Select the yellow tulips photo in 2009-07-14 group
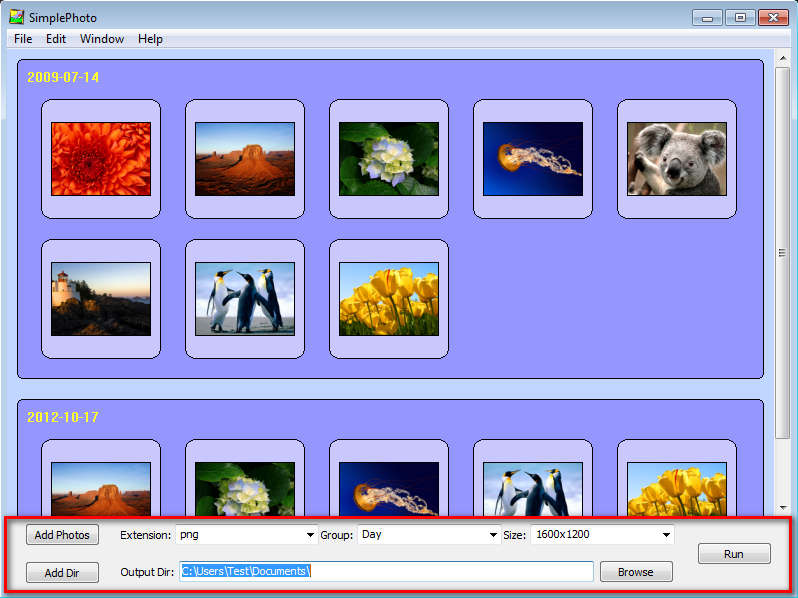 [389, 299]
